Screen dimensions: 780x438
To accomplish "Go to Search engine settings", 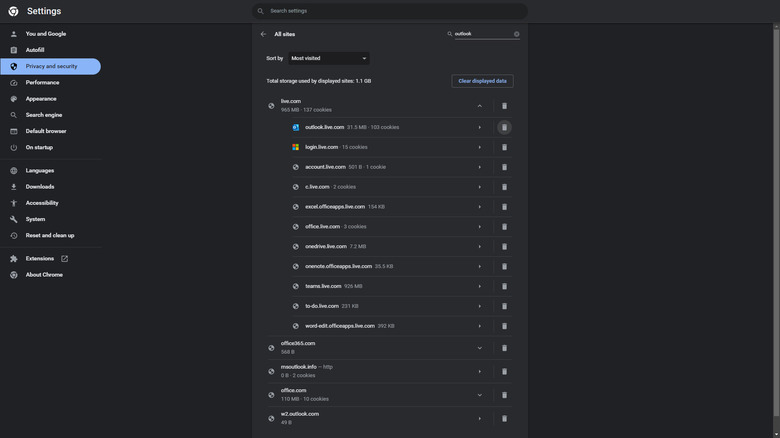I will pyautogui.click(x=44, y=115).
